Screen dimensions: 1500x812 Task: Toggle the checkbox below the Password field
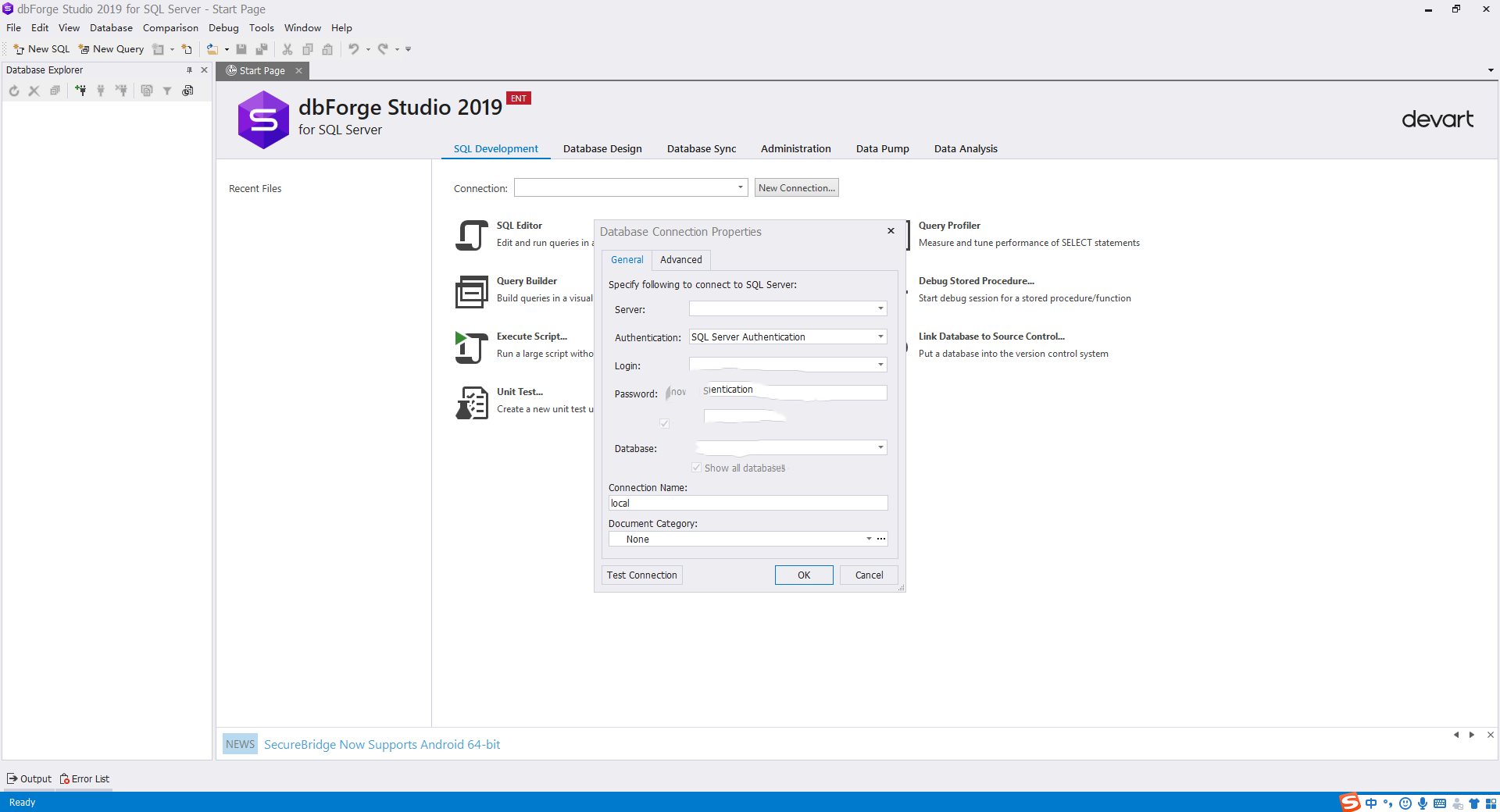point(664,423)
